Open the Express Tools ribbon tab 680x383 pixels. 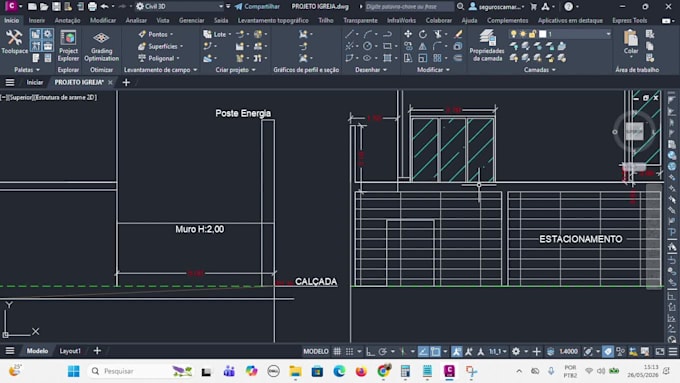tap(629, 20)
